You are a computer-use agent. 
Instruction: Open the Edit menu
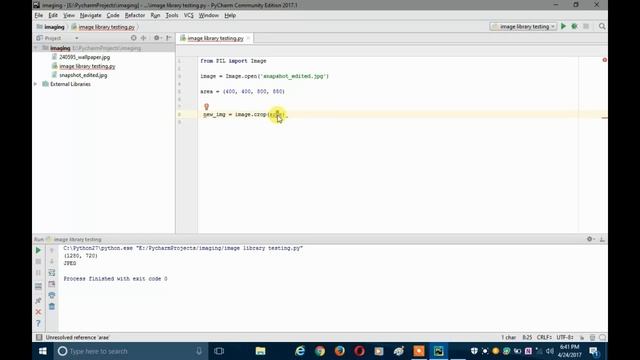click(x=53, y=16)
